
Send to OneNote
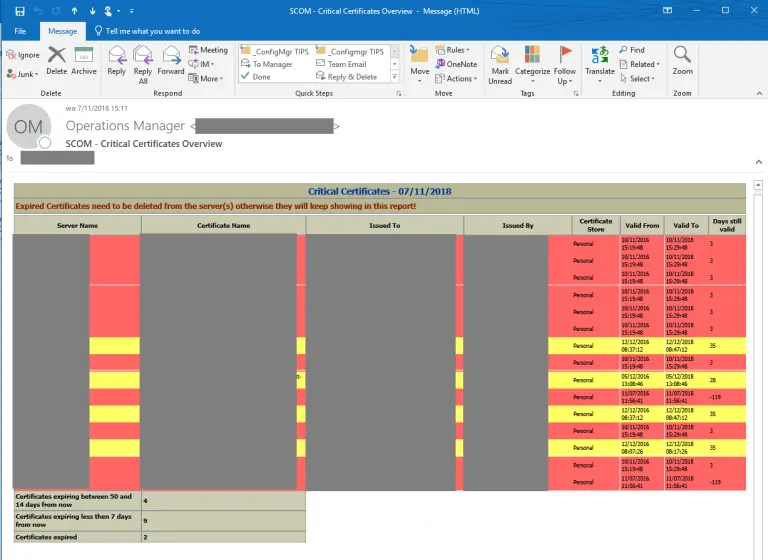pos(455,64)
